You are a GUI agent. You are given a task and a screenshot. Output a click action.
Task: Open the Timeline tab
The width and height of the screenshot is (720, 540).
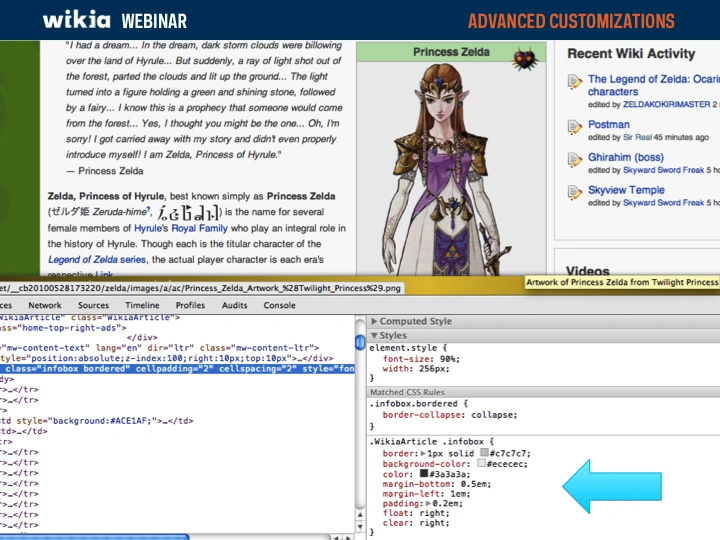click(142, 305)
